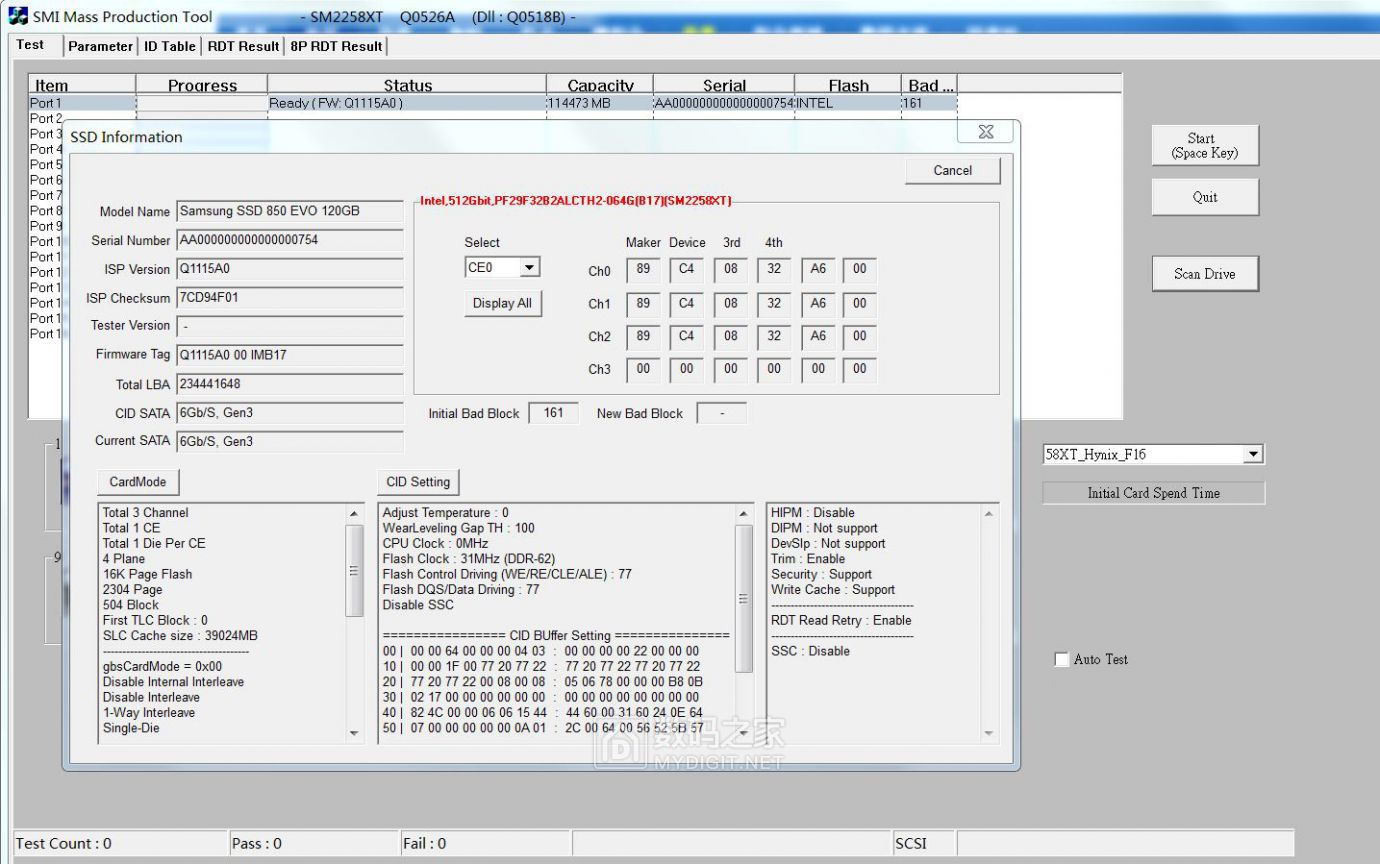
Task: Cancel the SSD Information dialog
Action: tap(952, 171)
